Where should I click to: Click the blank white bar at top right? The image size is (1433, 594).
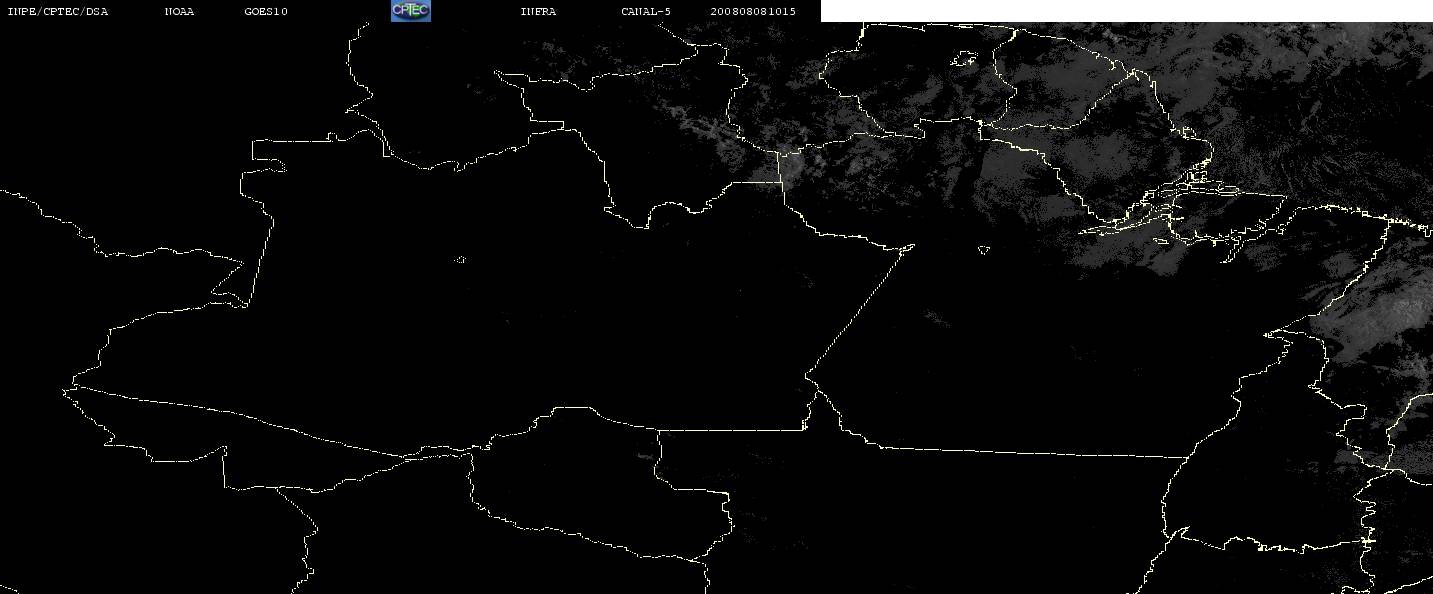click(1126, 11)
